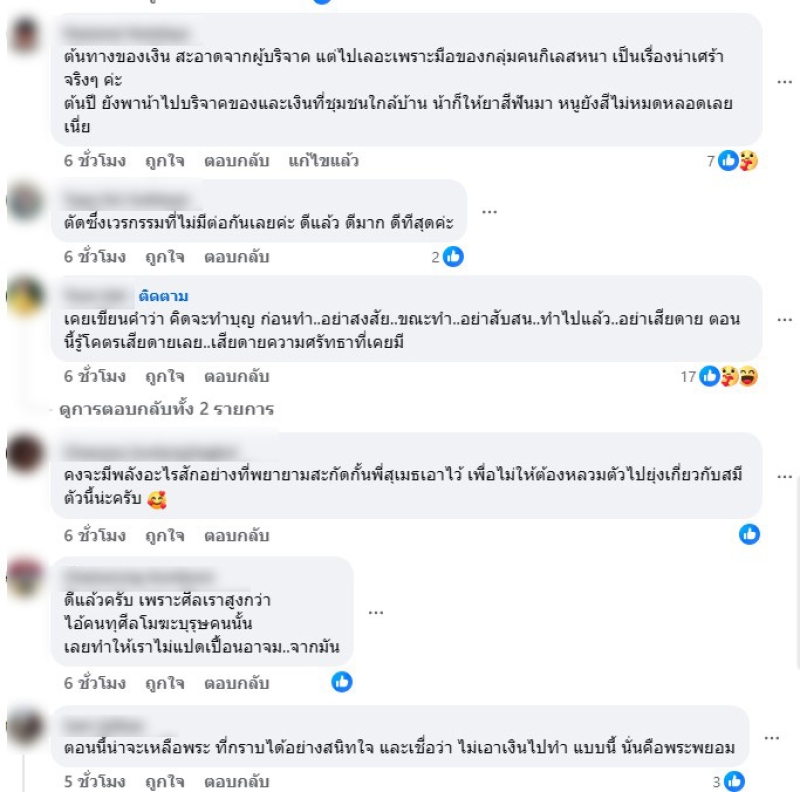Click the 5 ชั่วโมง timestamp on the last comment
The image size is (800, 792).
(x=94, y=781)
